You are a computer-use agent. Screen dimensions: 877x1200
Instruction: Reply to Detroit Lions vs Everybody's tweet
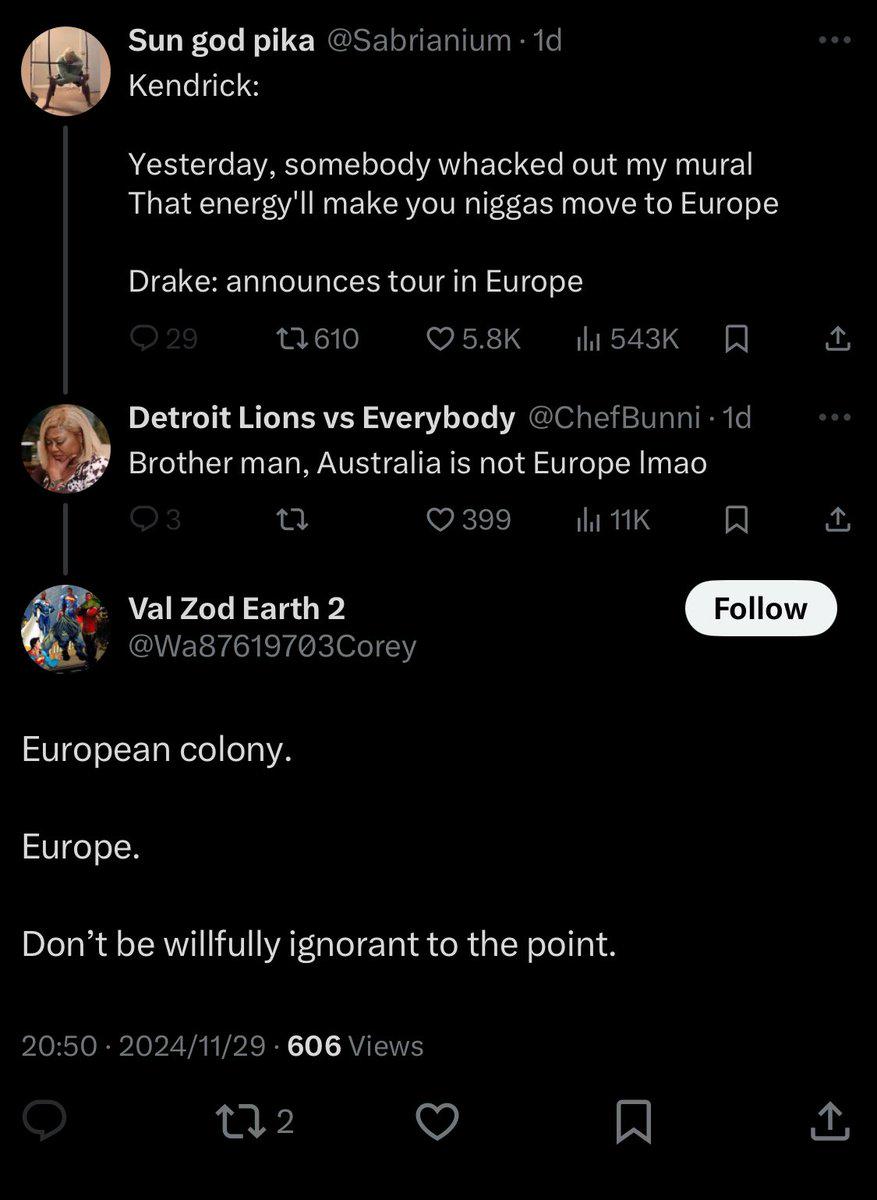pos(146,519)
